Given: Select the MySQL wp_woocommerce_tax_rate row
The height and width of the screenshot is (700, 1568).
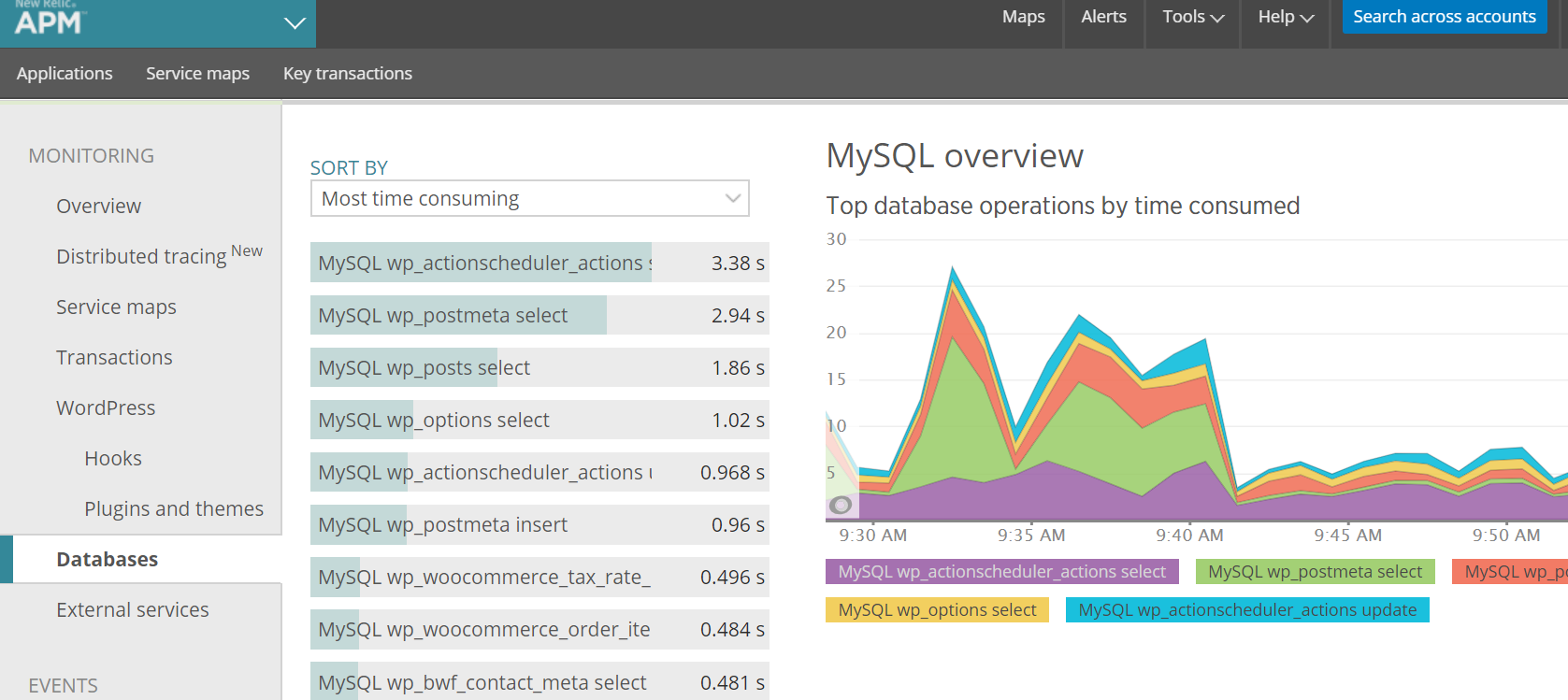Looking at the screenshot, I should 539,577.
